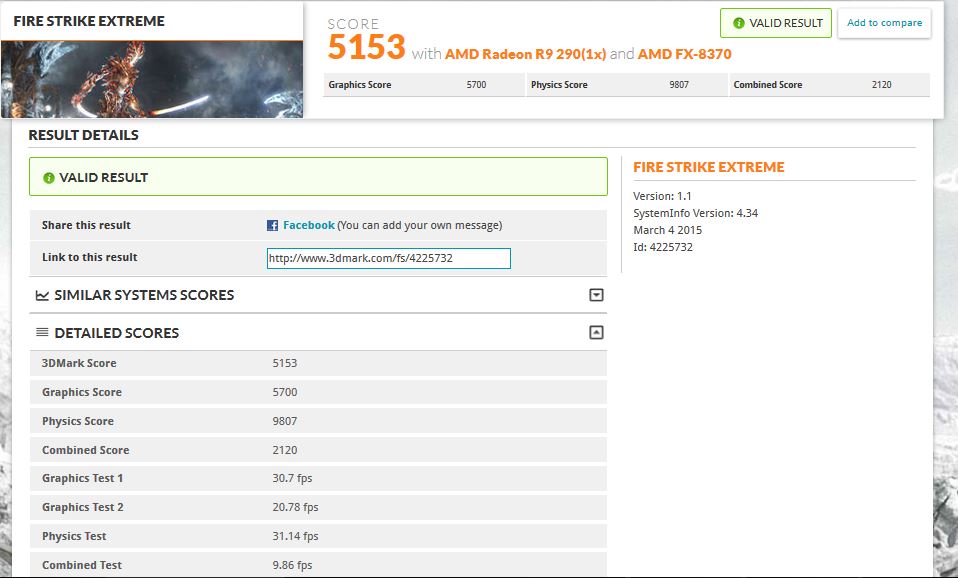Open the Facebook share link
The image size is (958, 578).
[x=309, y=225]
